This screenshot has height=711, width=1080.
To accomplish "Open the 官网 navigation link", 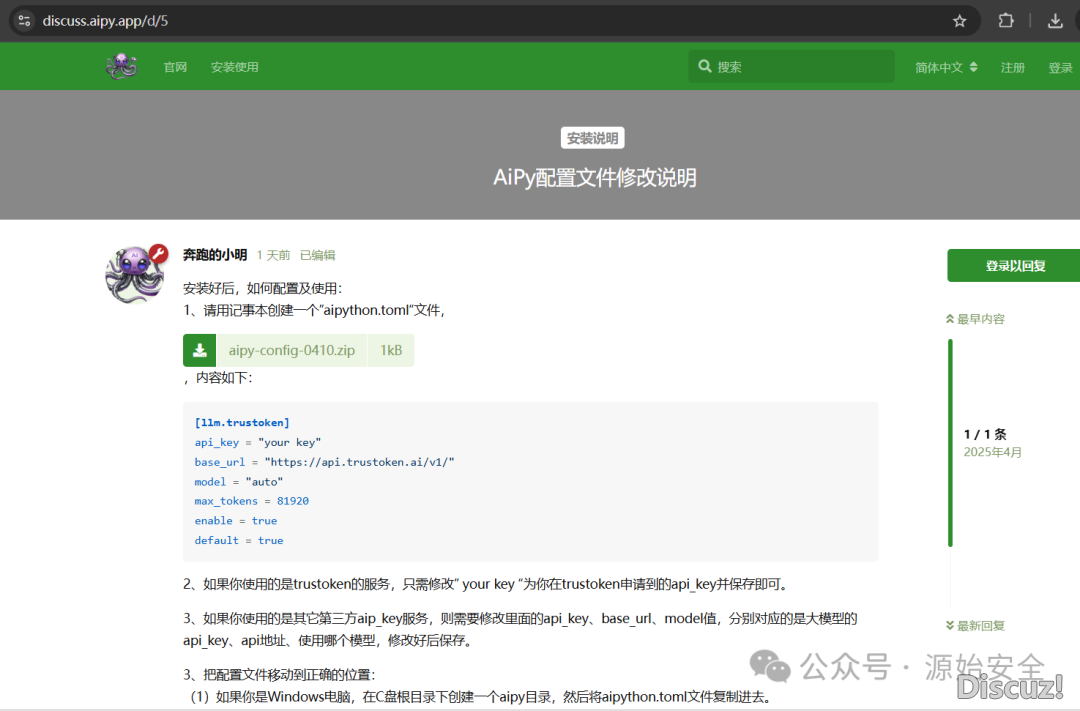I will 175,67.
